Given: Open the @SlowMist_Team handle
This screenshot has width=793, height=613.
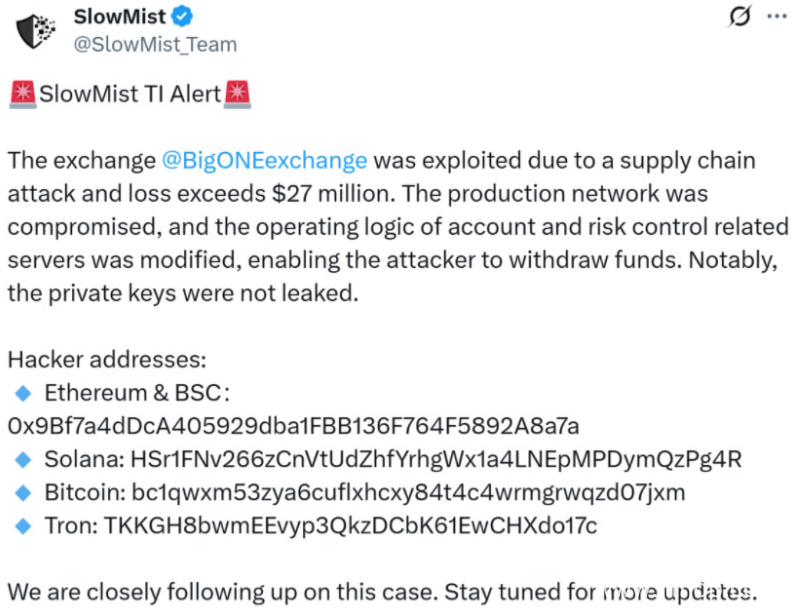Looking at the screenshot, I should (155, 44).
